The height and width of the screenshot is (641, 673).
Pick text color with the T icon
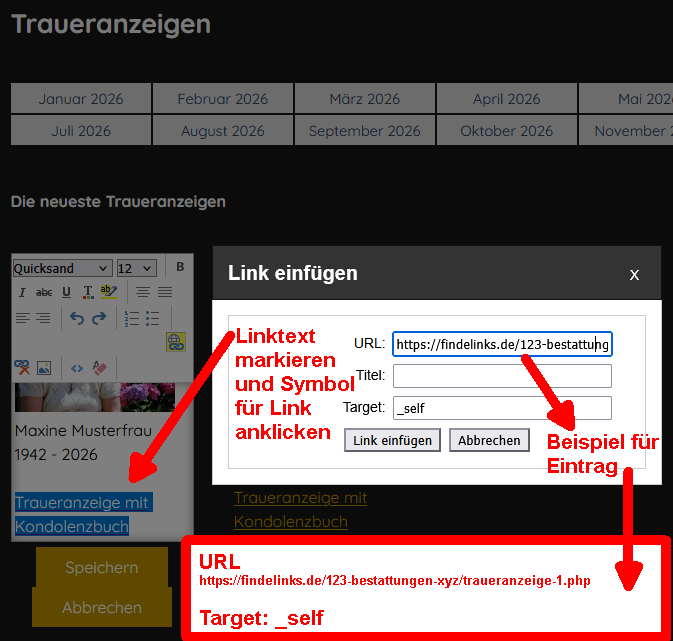click(87, 293)
